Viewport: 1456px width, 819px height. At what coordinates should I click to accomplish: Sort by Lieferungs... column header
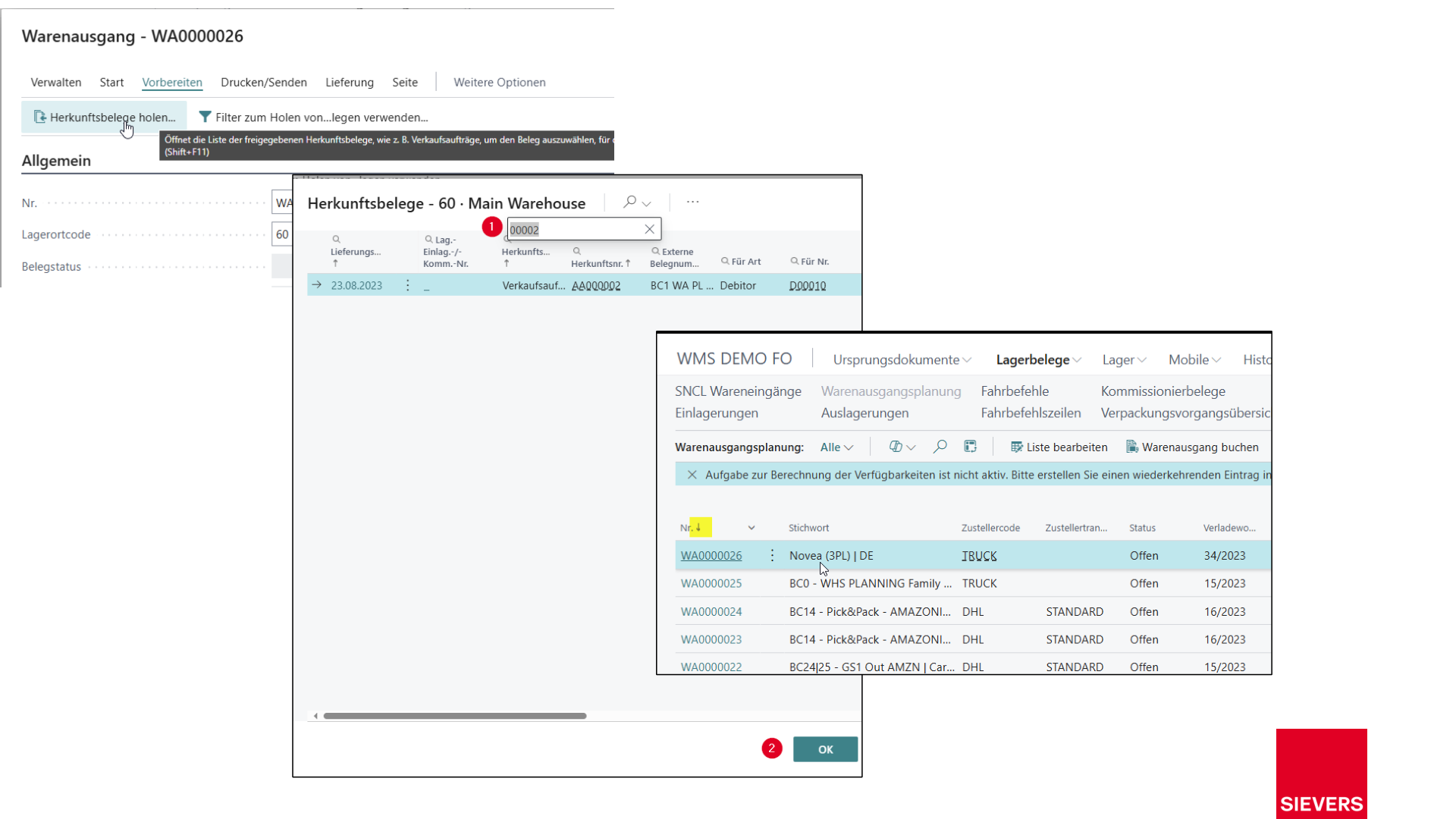(x=356, y=252)
